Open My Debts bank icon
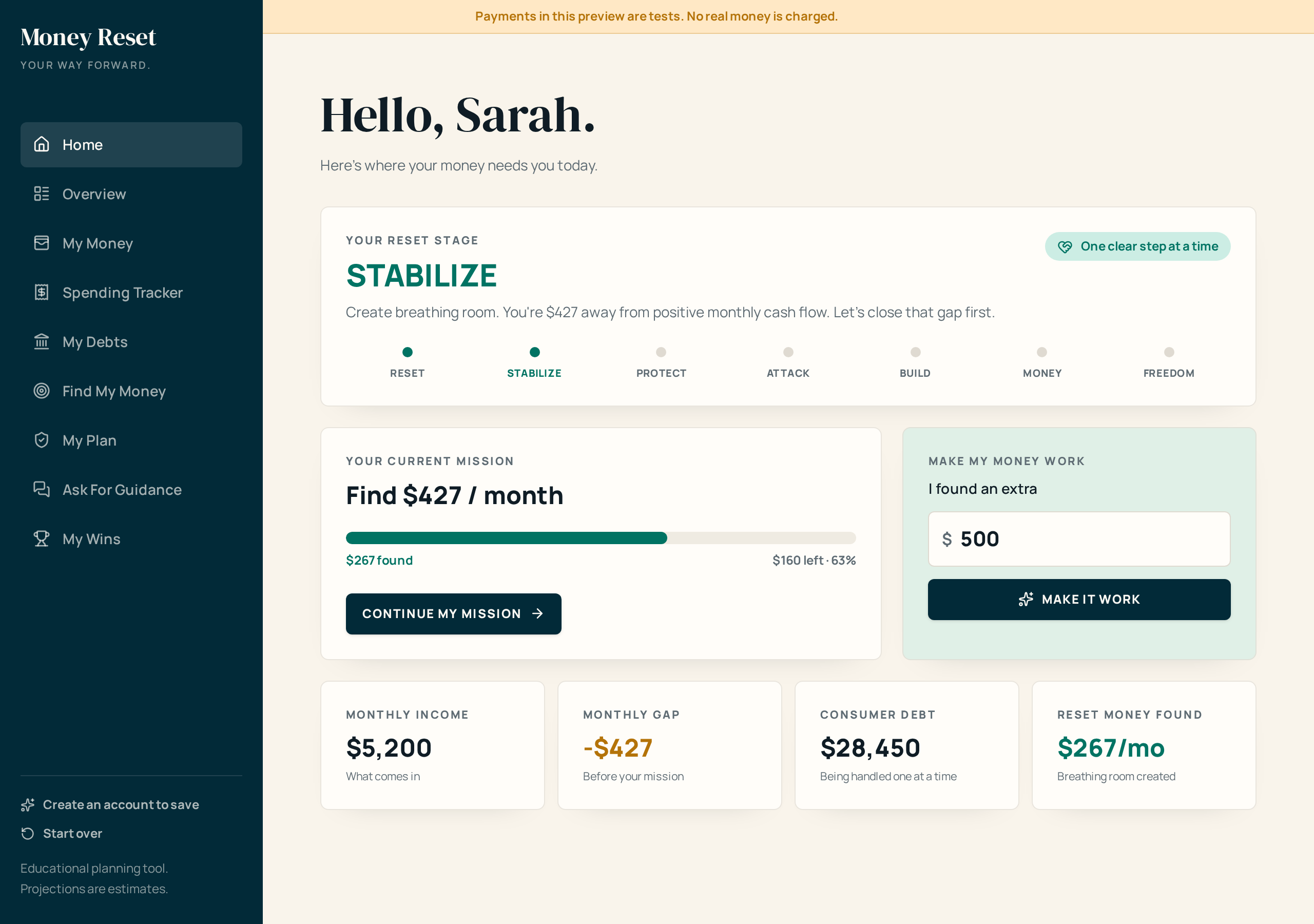The height and width of the screenshot is (924, 1314). click(41, 341)
